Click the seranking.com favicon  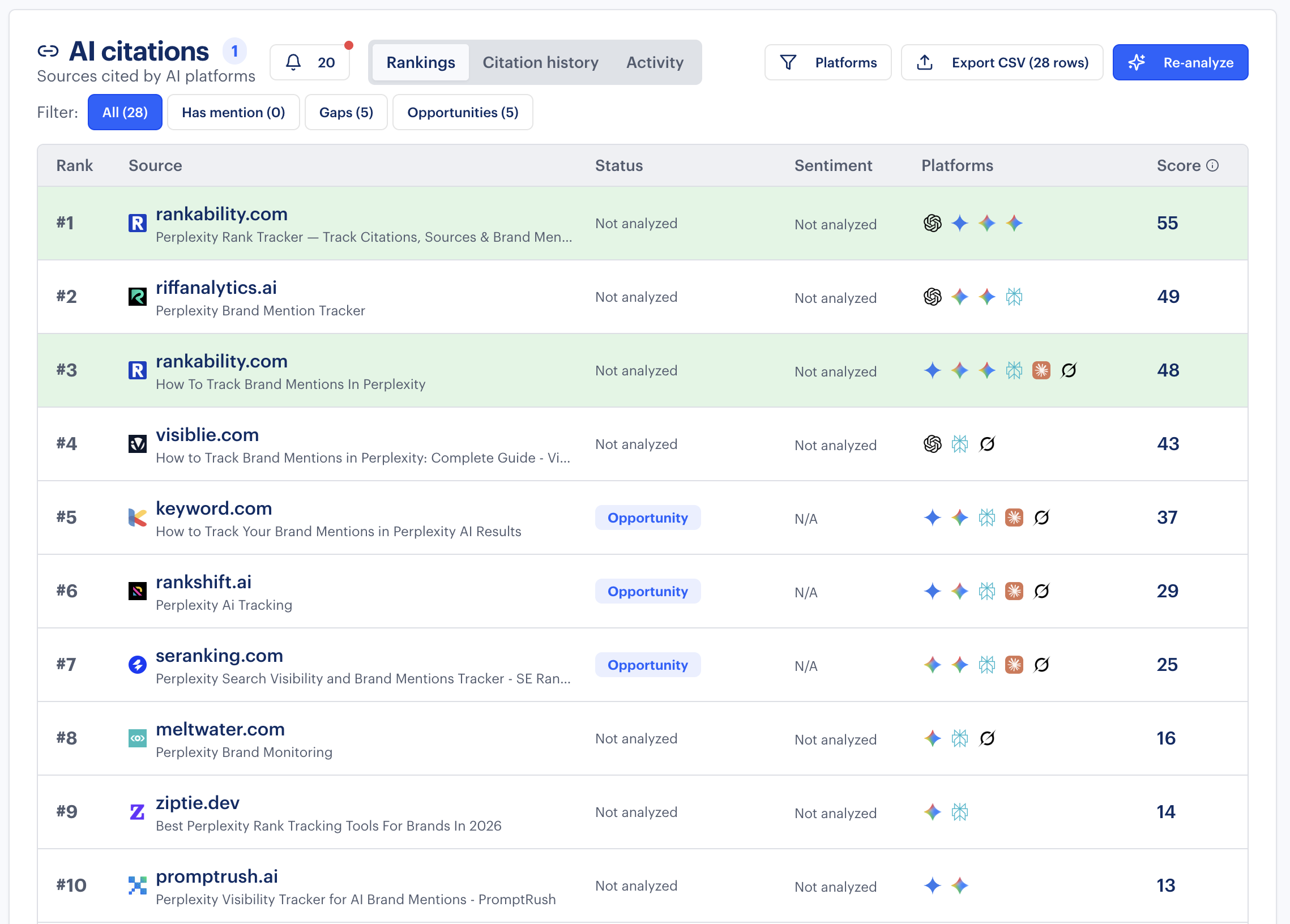click(137, 665)
